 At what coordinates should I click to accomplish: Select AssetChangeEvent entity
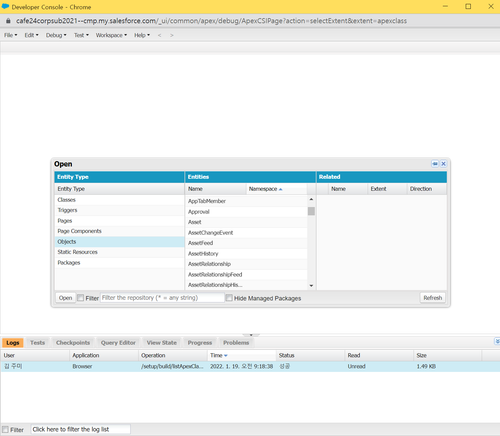(246, 233)
